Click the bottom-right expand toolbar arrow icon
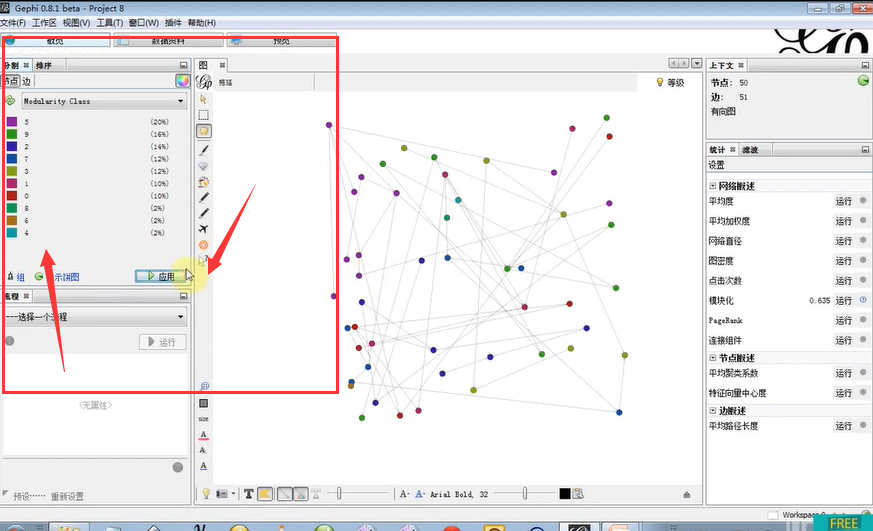Screen dimensions: 873x531 tap(686, 494)
